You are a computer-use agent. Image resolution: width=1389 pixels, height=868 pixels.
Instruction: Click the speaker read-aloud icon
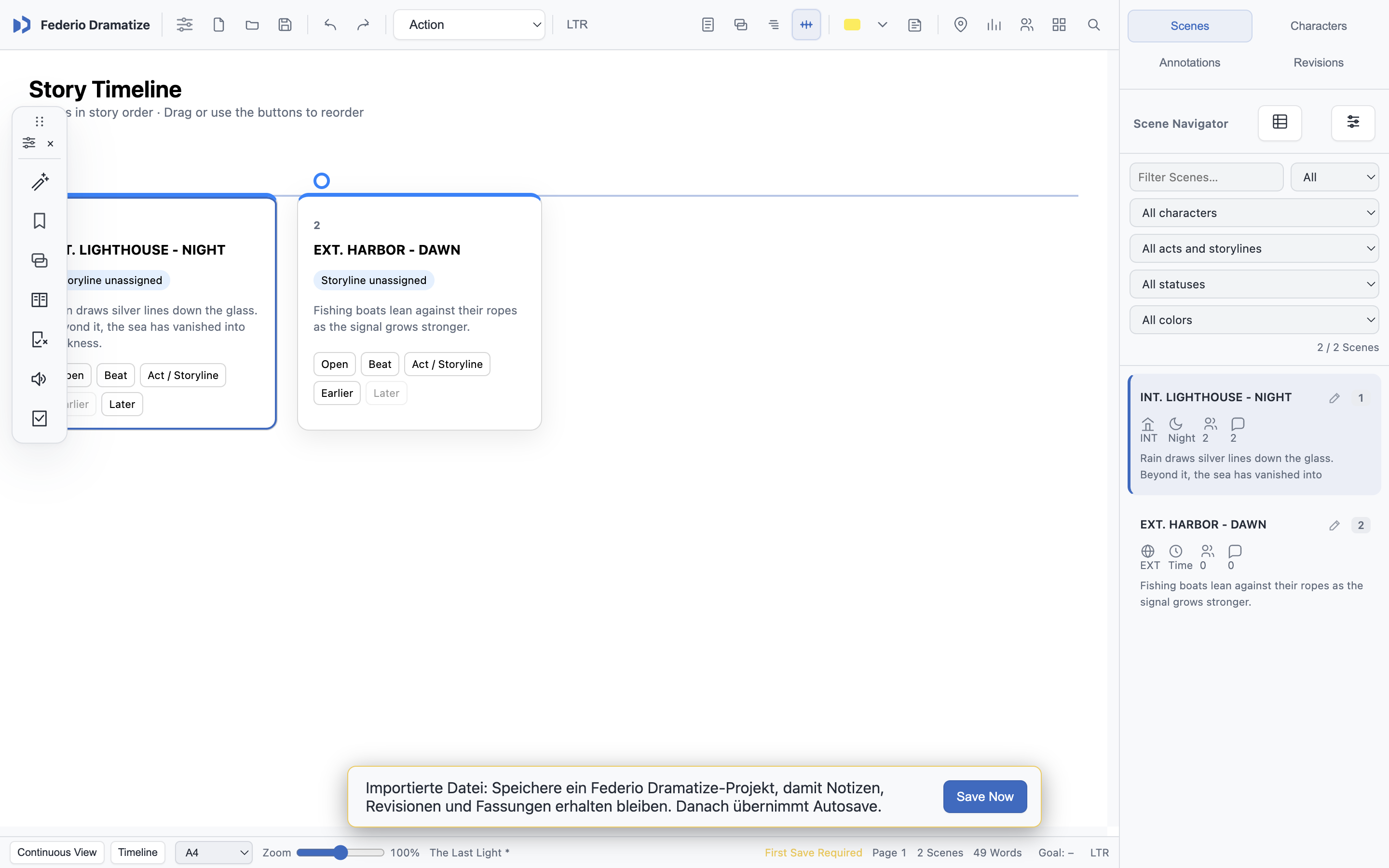click(40, 379)
